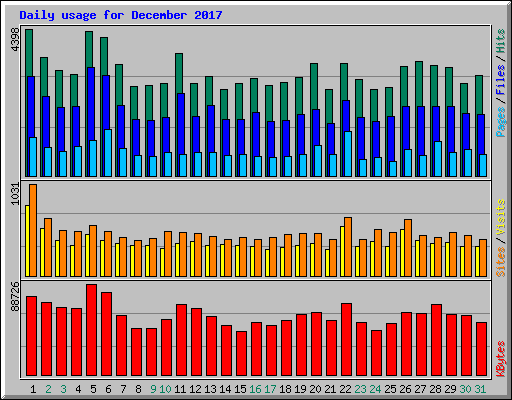Select day 1 on the date axis
This screenshot has height=400, width=512.
point(33,389)
